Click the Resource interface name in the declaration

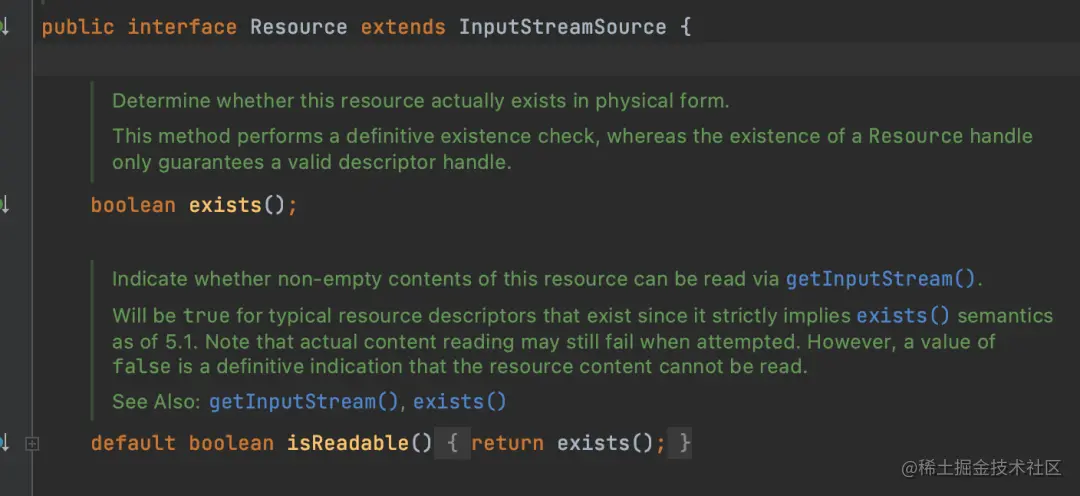(x=298, y=28)
